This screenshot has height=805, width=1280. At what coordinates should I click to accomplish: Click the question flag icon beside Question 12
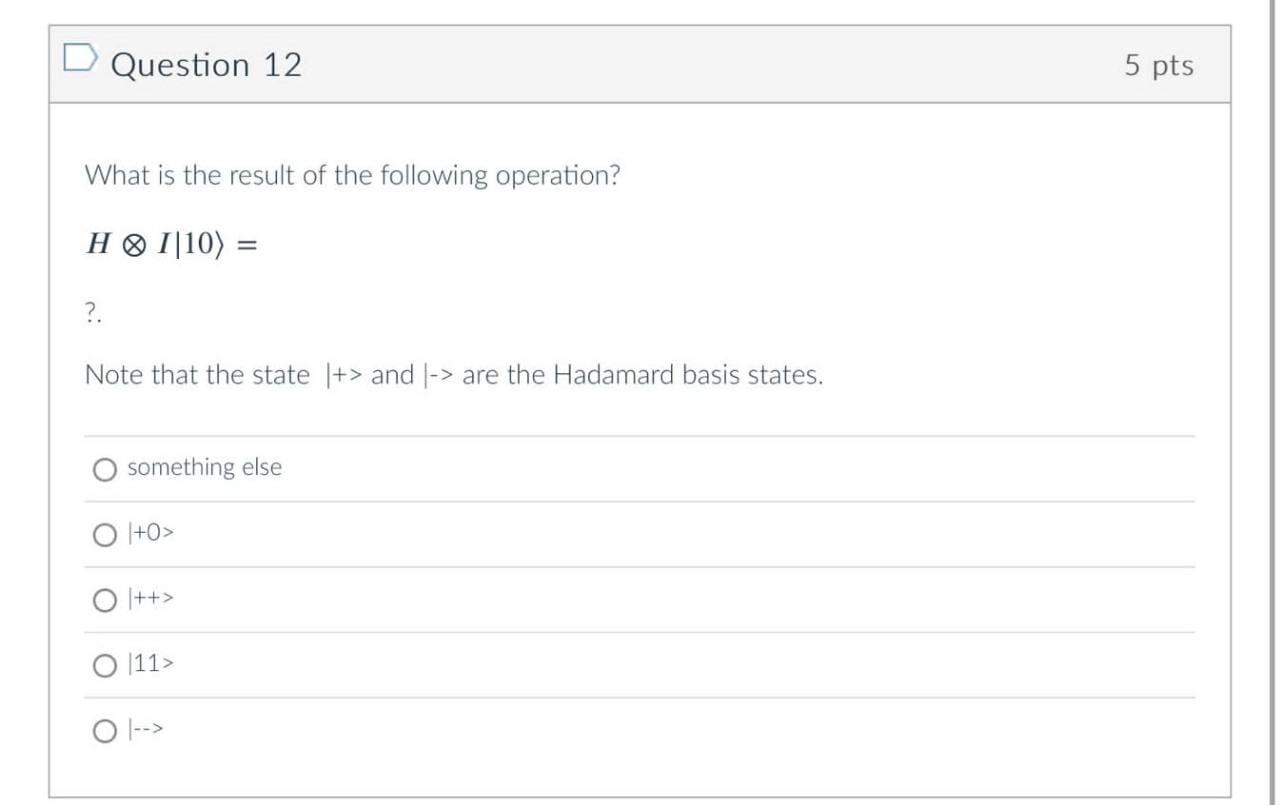pos(83,57)
